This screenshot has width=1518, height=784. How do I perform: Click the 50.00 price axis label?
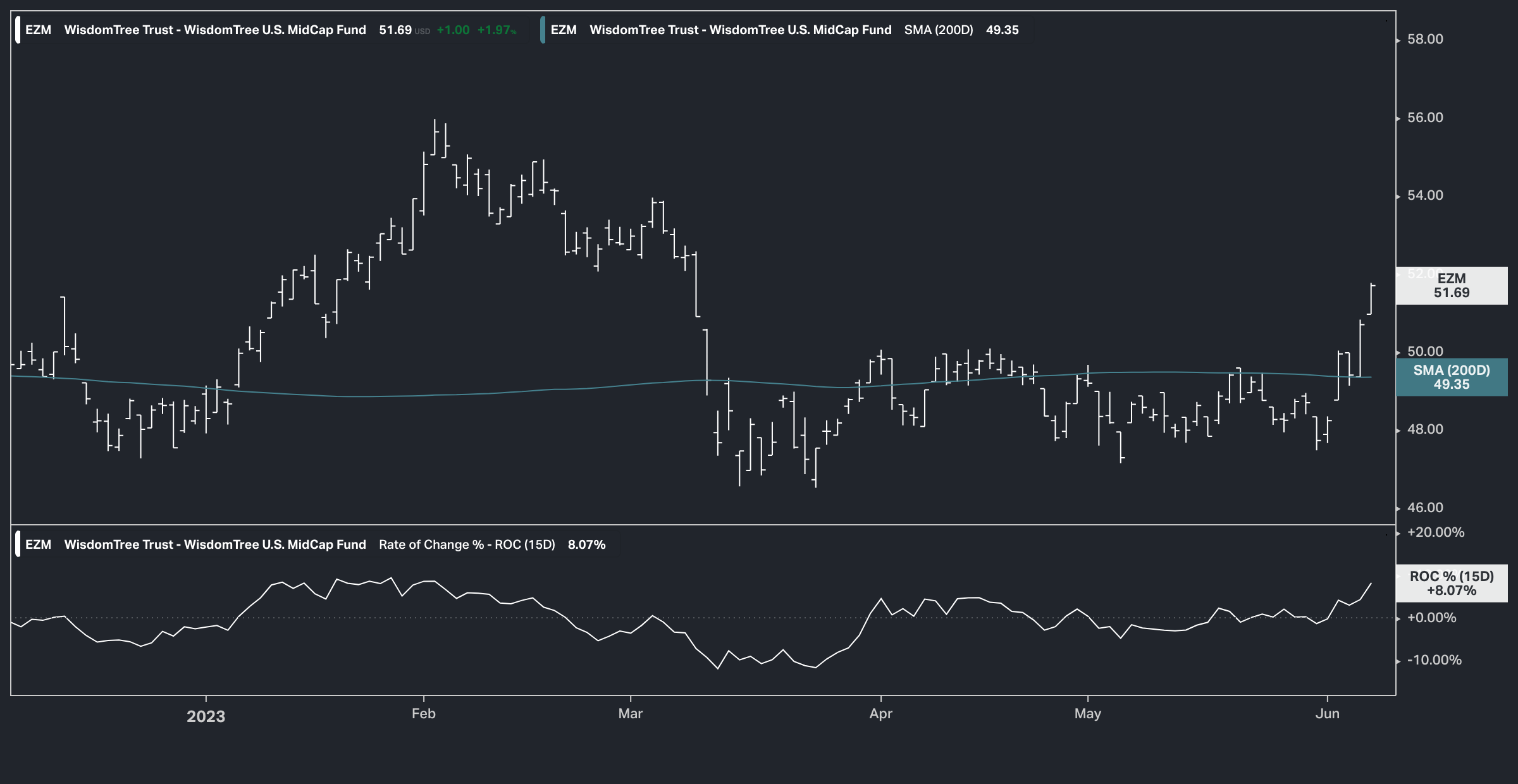point(1425,352)
